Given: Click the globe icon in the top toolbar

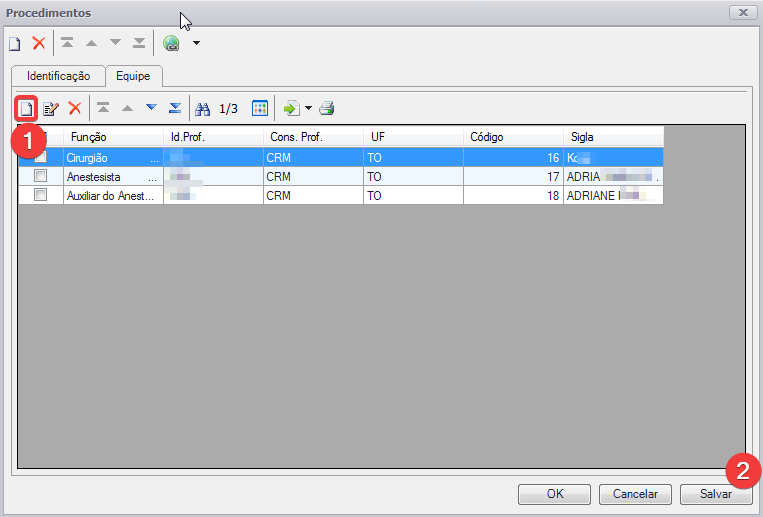Looking at the screenshot, I should click(171, 43).
